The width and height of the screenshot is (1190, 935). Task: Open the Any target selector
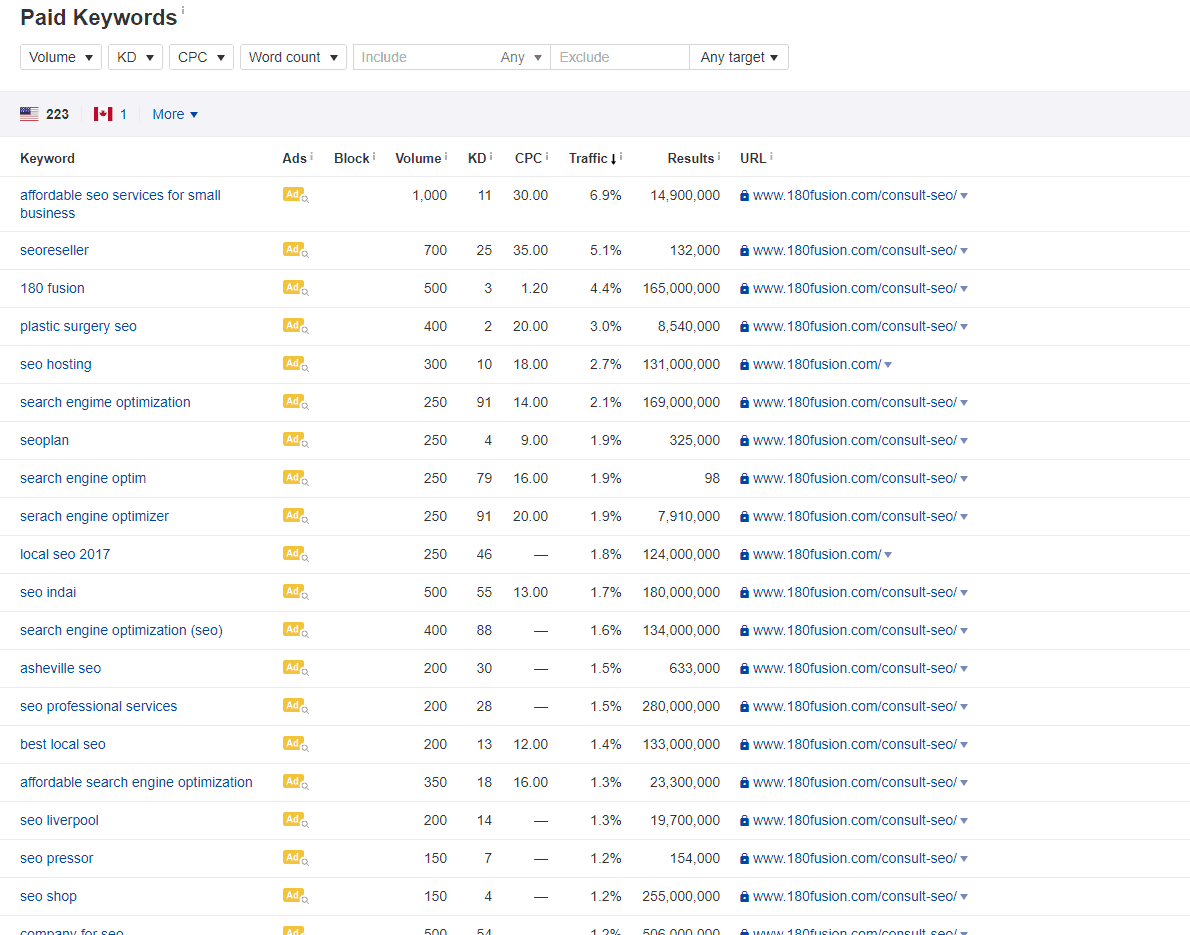click(738, 57)
